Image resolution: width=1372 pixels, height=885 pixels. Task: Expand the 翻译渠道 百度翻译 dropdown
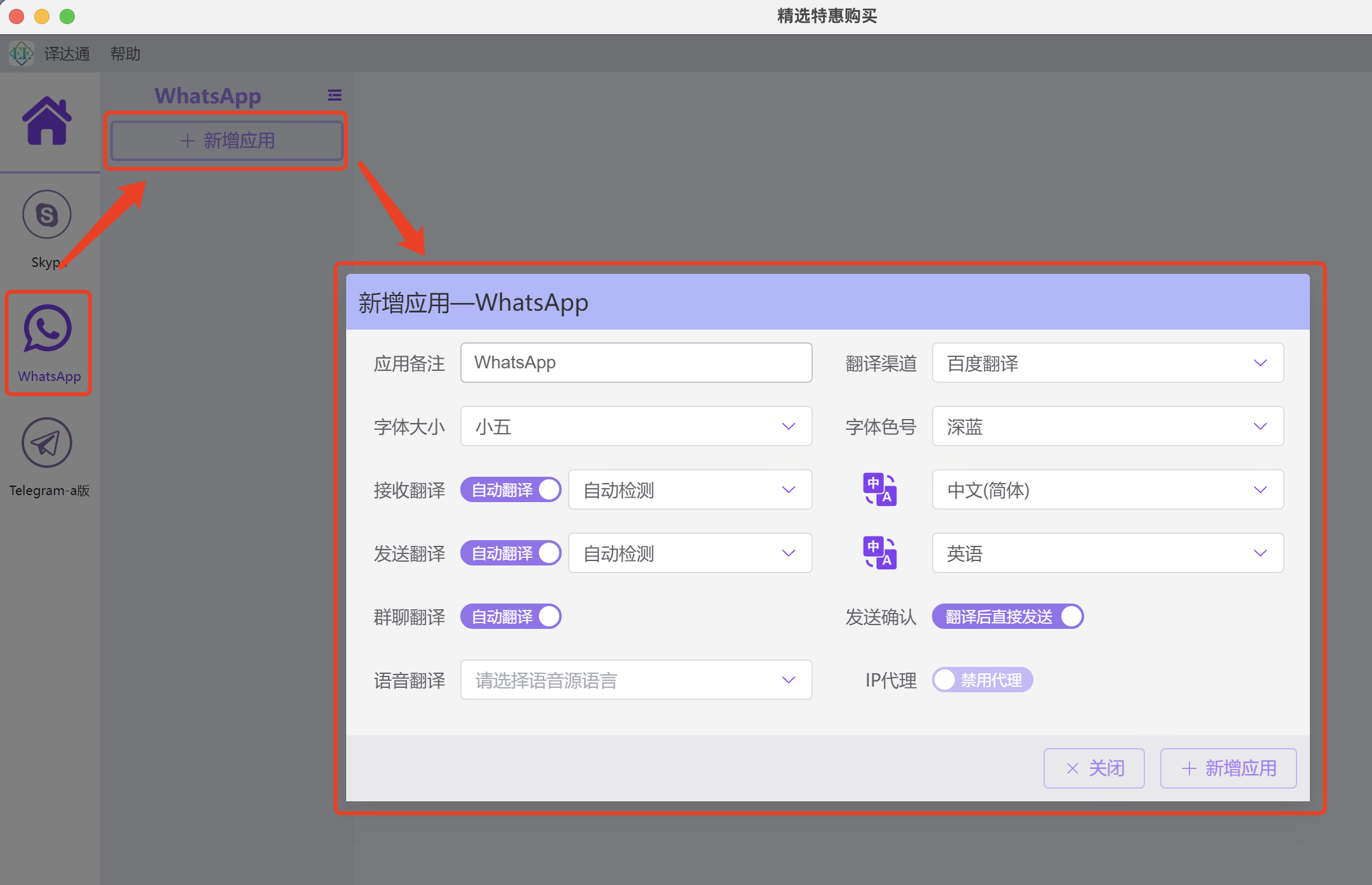[x=1107, y=363]
